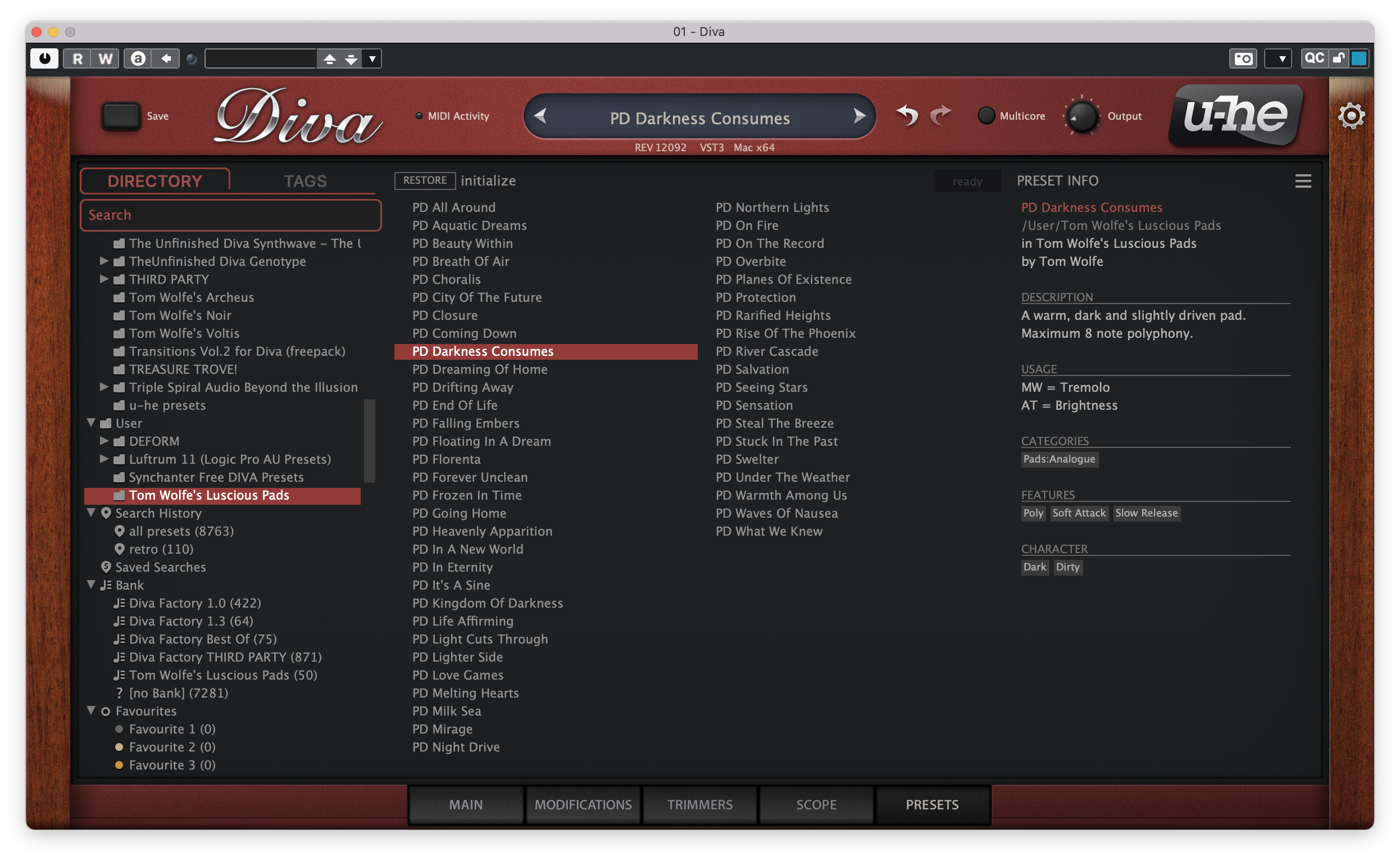Collapse Bank section
1400x860 pixels.
click(x=91, y=584)
